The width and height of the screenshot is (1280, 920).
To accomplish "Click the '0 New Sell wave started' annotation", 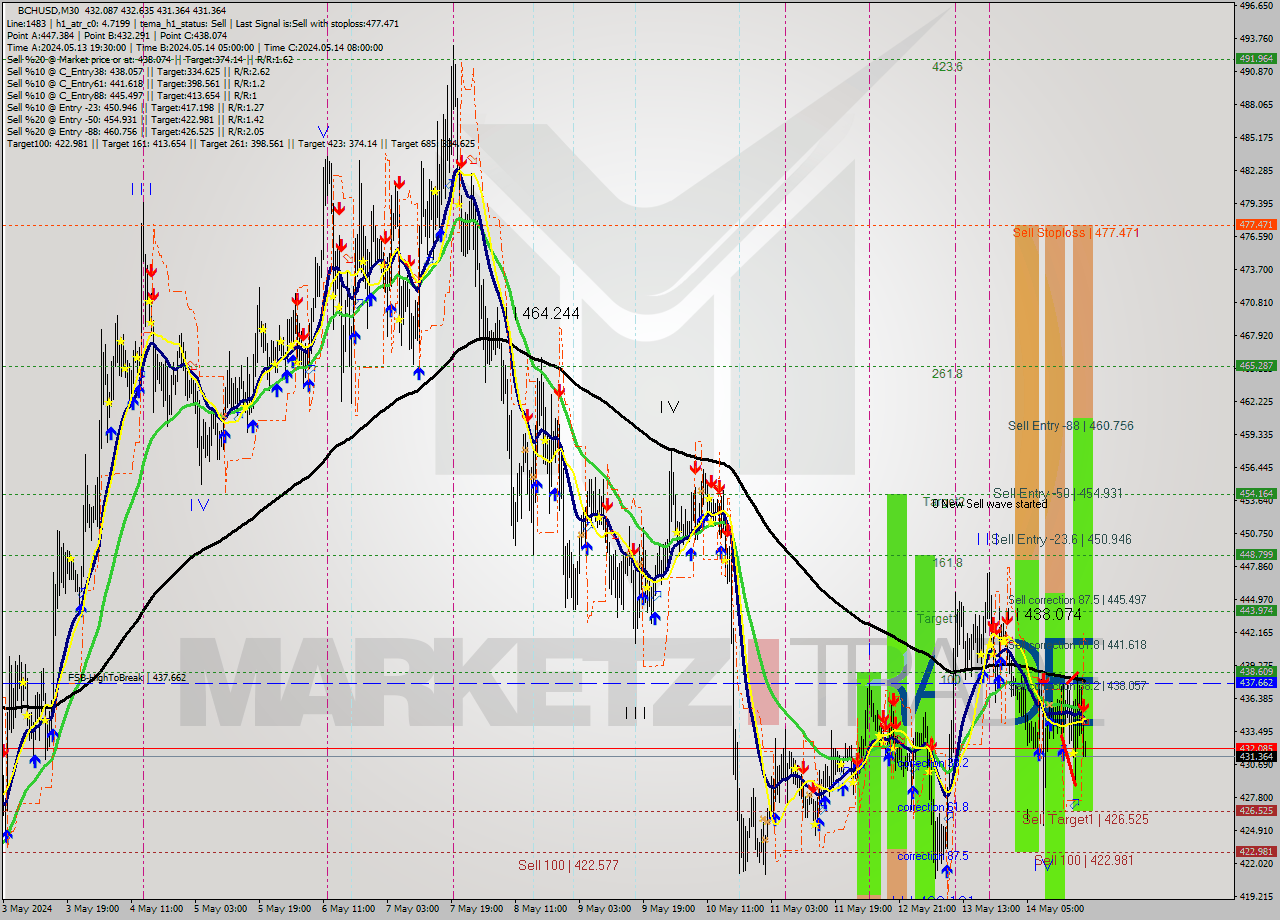I will pos(989,504).
